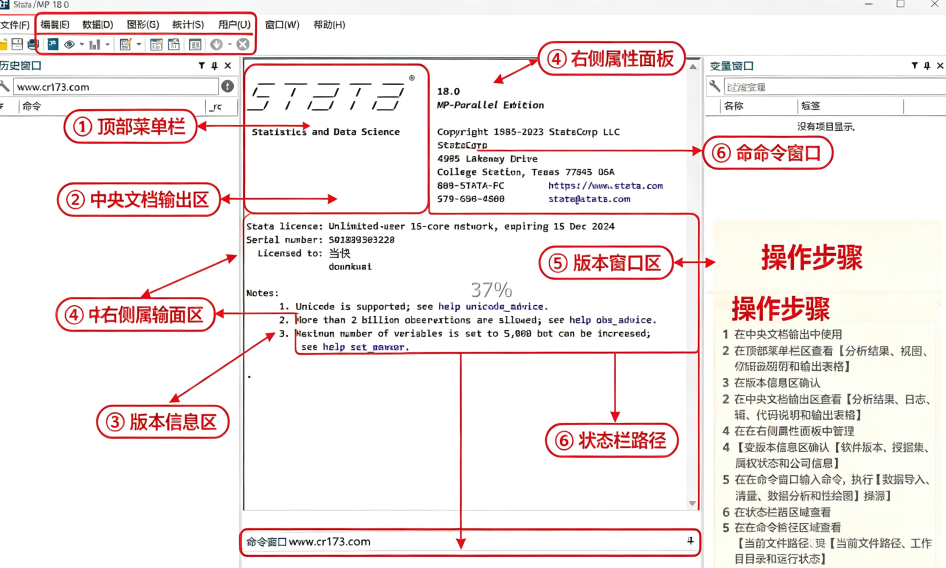Click the history search field with www.cr173.com
This screenshot has height=568, width=946.
pyautogui.click(x=116, y=86)
